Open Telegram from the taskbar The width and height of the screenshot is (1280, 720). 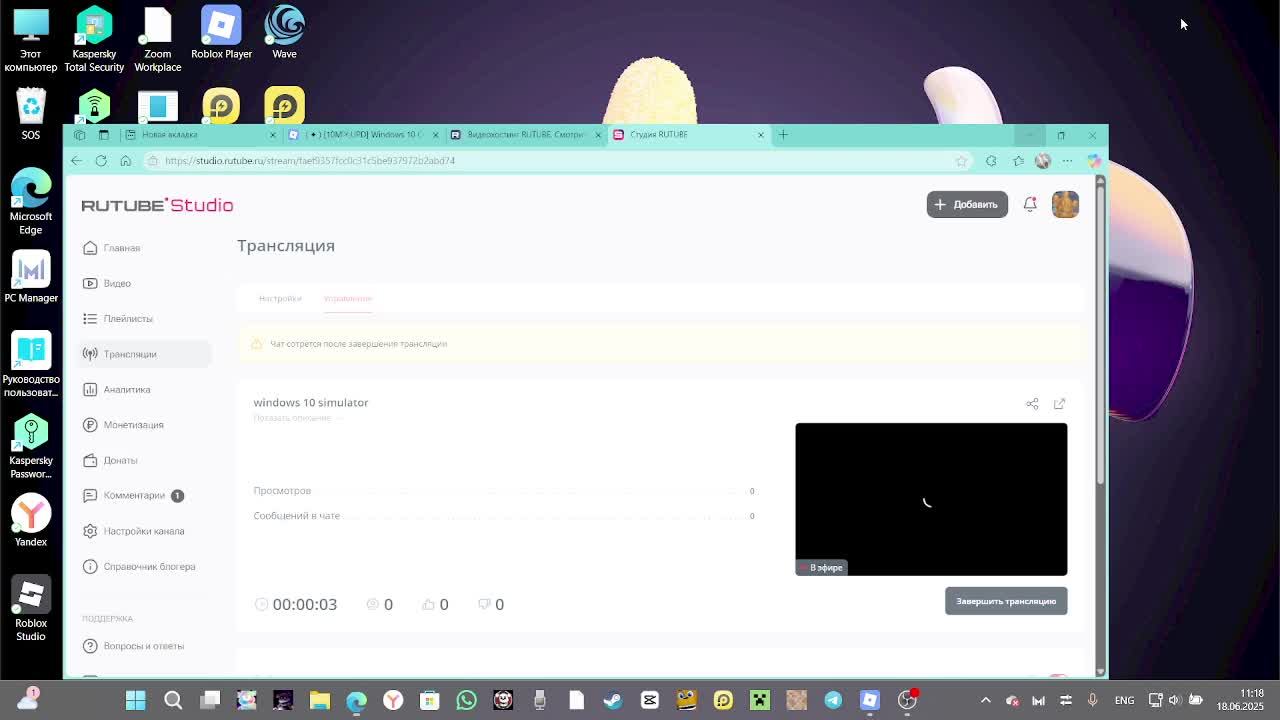(x=833, y=700)
